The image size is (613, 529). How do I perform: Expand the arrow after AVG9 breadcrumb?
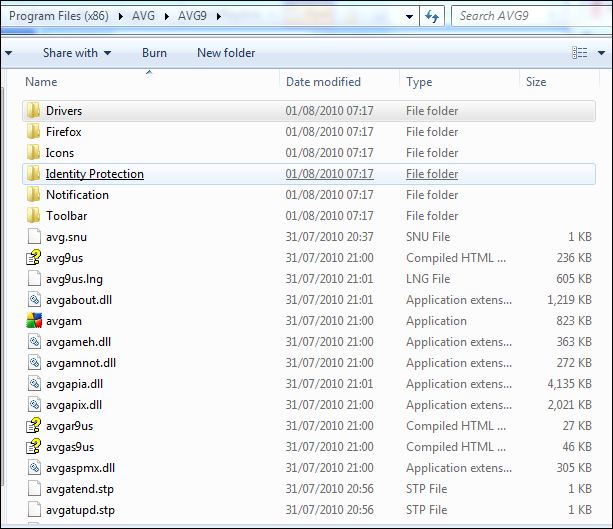click(219, 16)
